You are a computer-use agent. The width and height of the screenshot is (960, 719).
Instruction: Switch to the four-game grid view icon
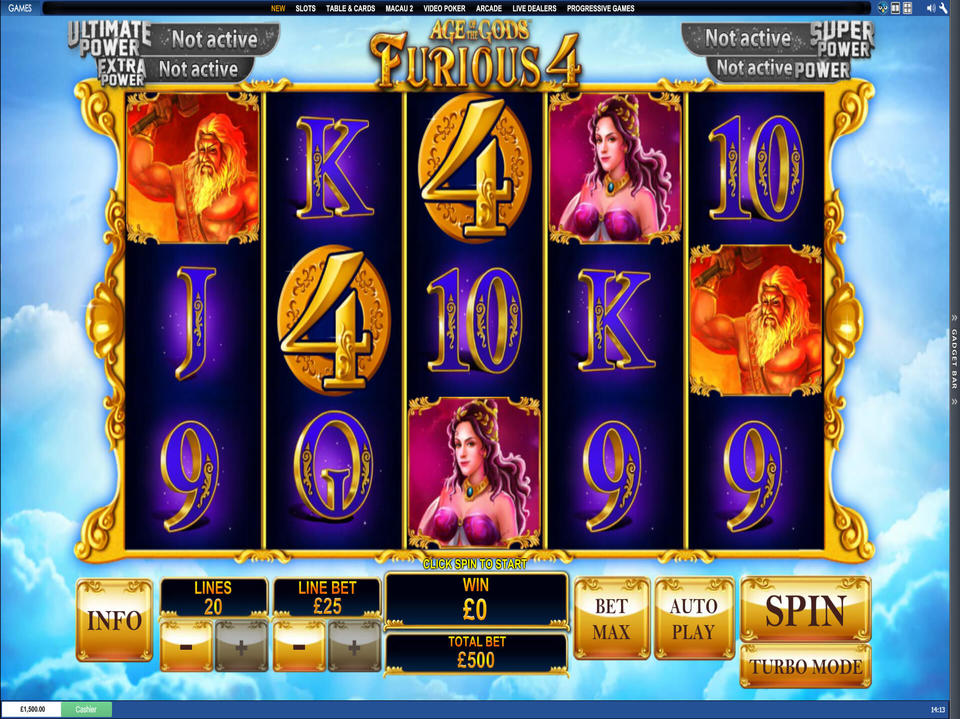point(907,8)
